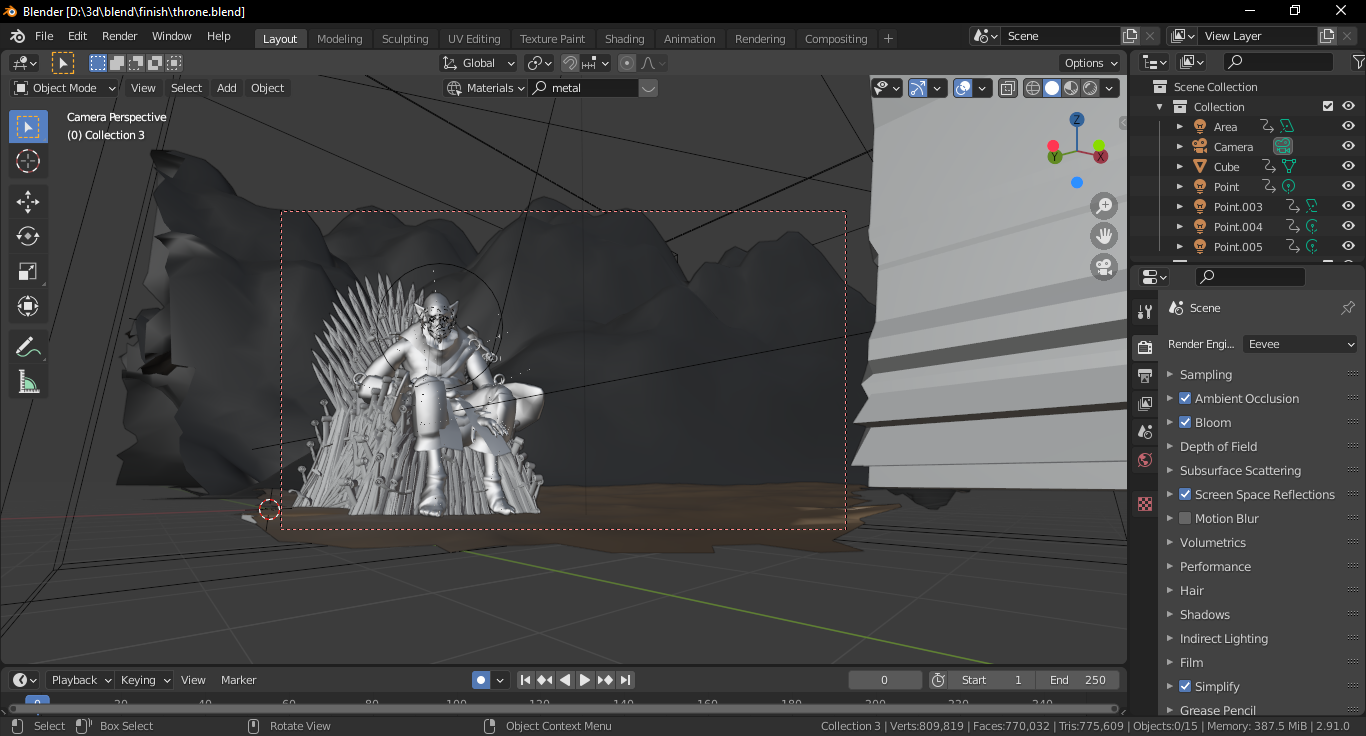
Task: Select the Scale tool
Action: coord(28,271)
